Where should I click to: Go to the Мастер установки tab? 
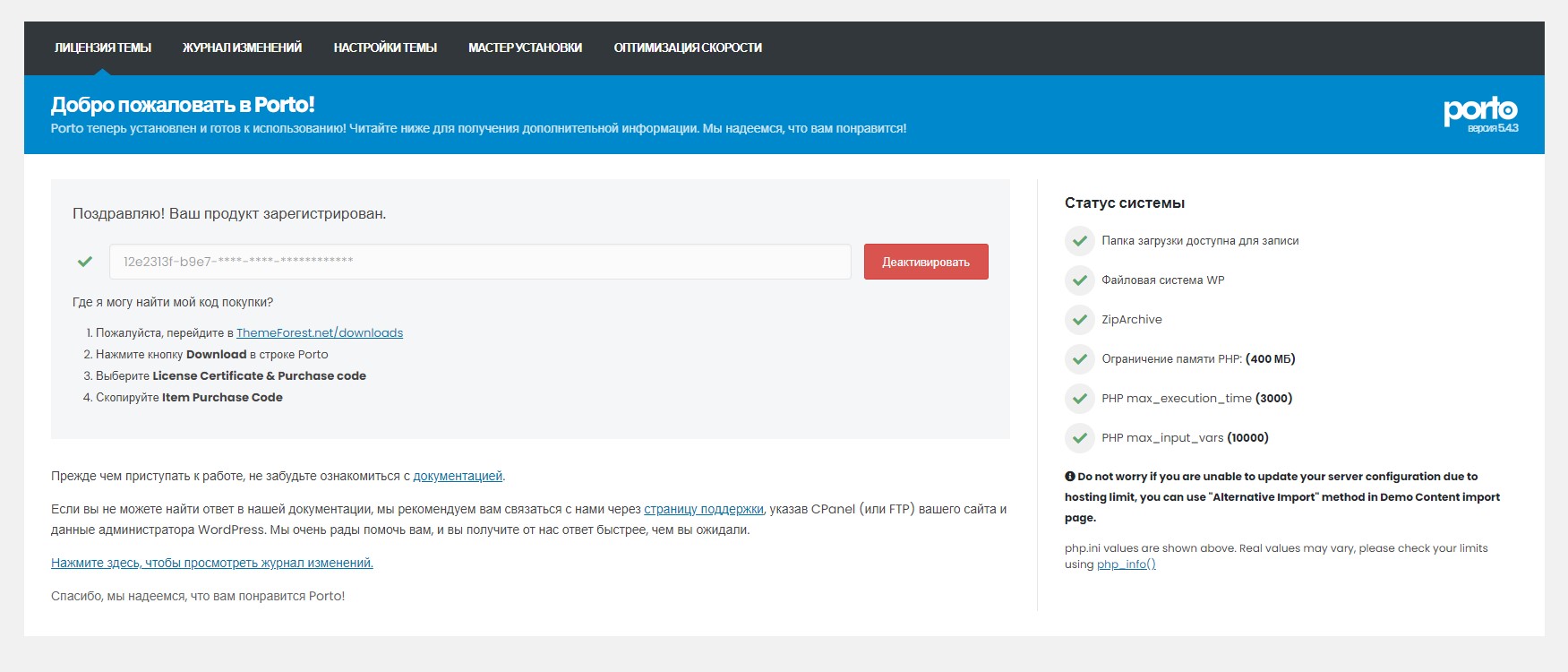tap(525, 47)
